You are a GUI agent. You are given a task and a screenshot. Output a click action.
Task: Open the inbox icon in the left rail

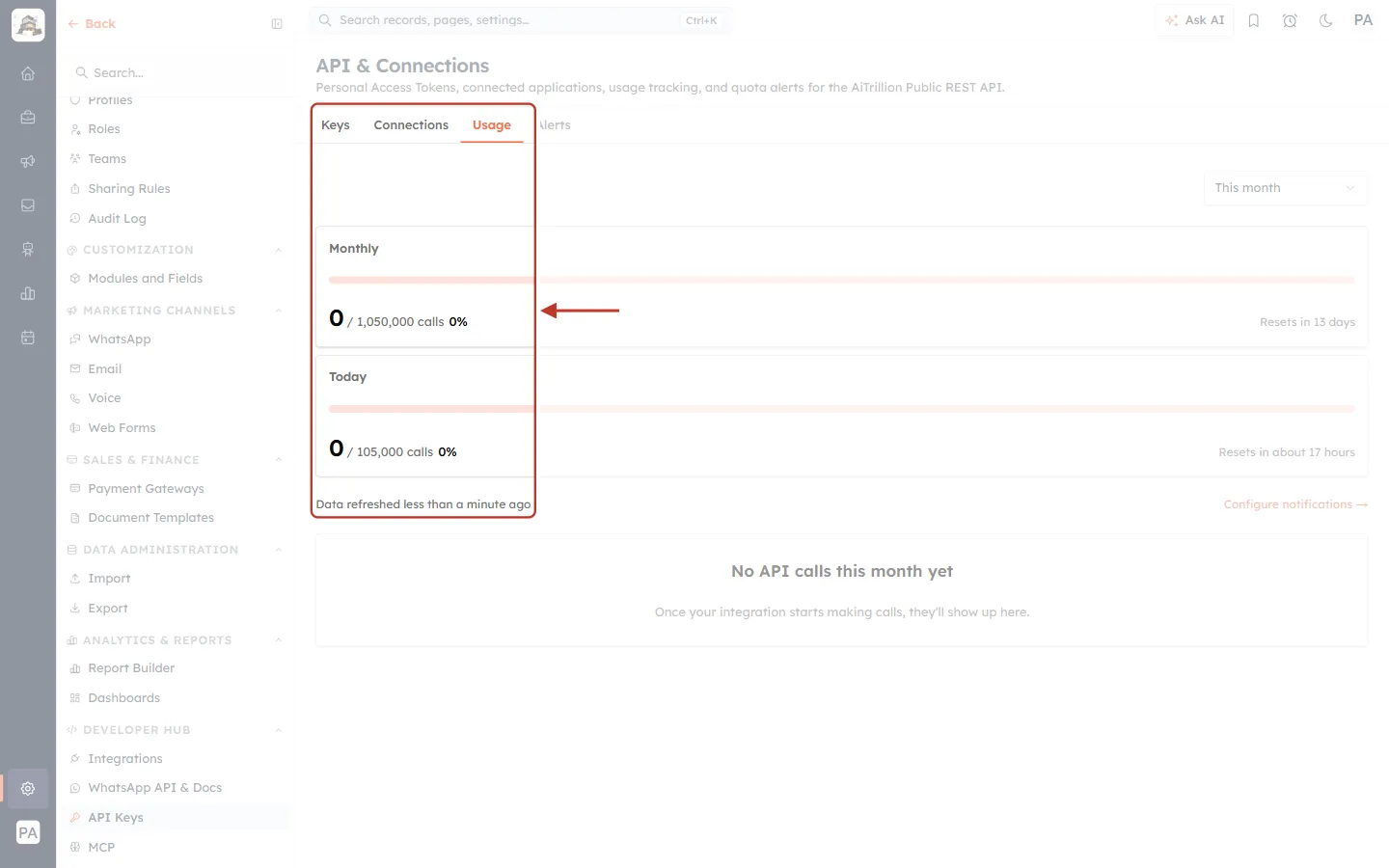[x=28, y=205]
